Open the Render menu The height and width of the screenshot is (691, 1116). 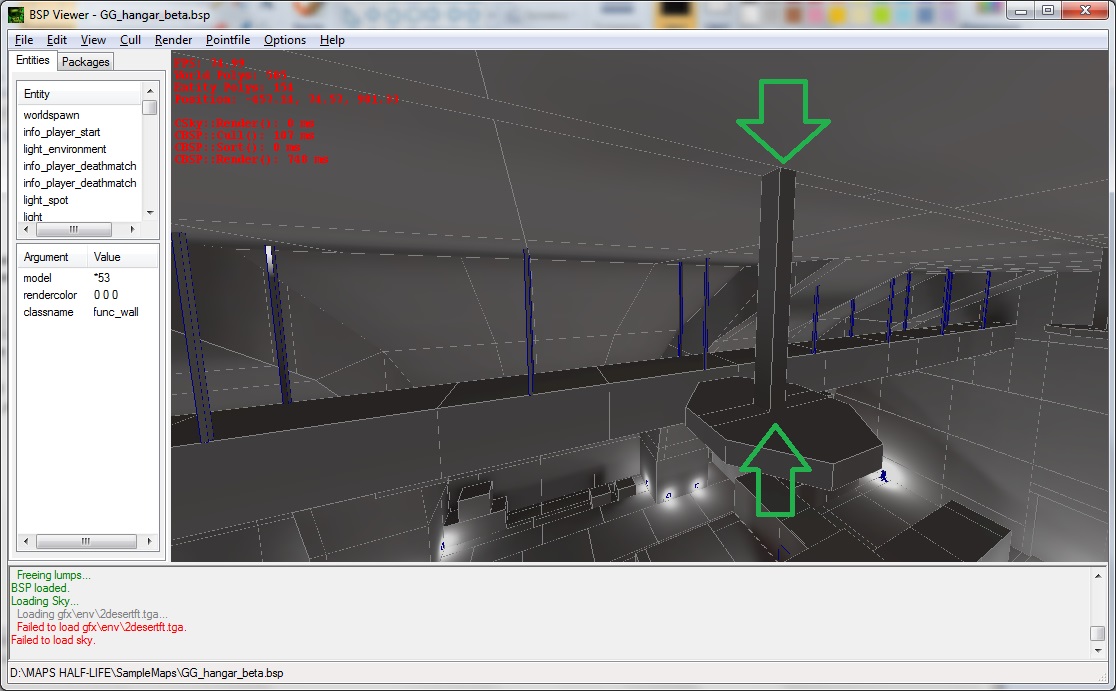click(x=174, y=40)
